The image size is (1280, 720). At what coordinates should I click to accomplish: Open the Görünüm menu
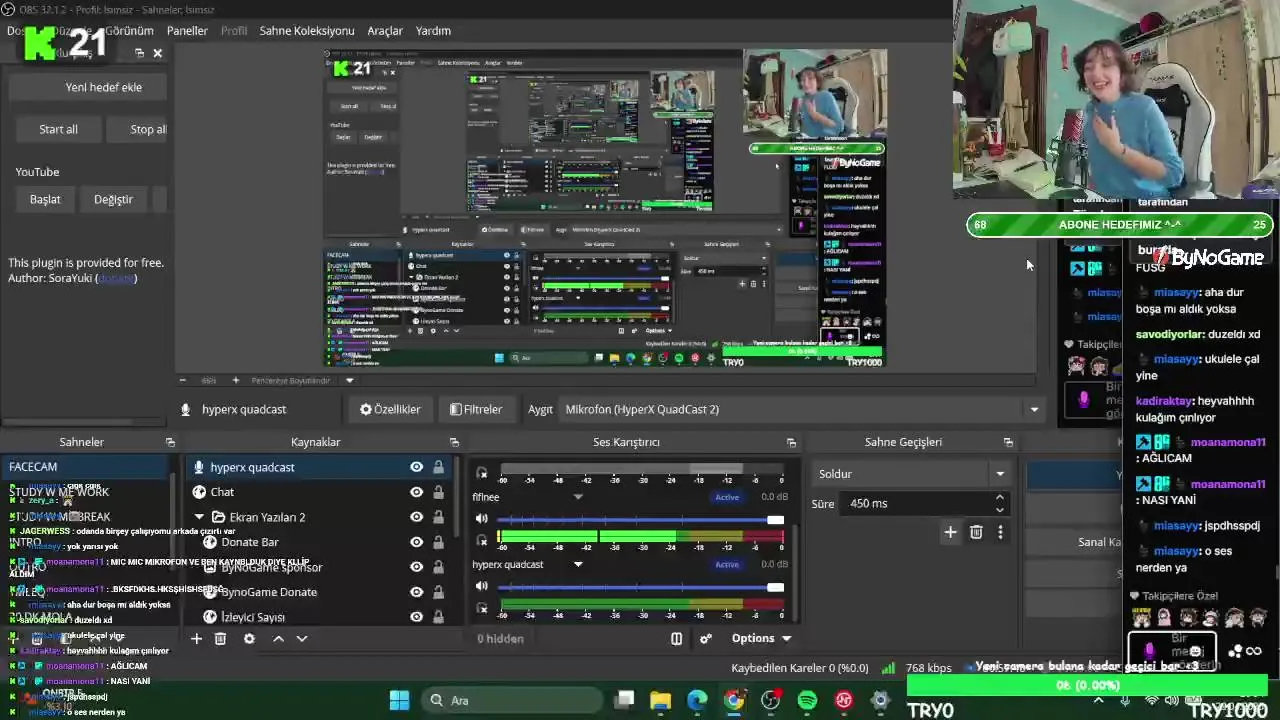click(x=129, y=31)
